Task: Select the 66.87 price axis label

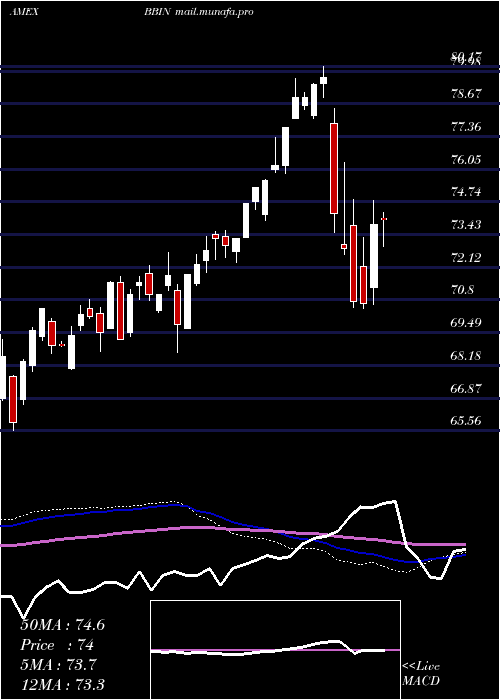Action: (x=467, y=388)
